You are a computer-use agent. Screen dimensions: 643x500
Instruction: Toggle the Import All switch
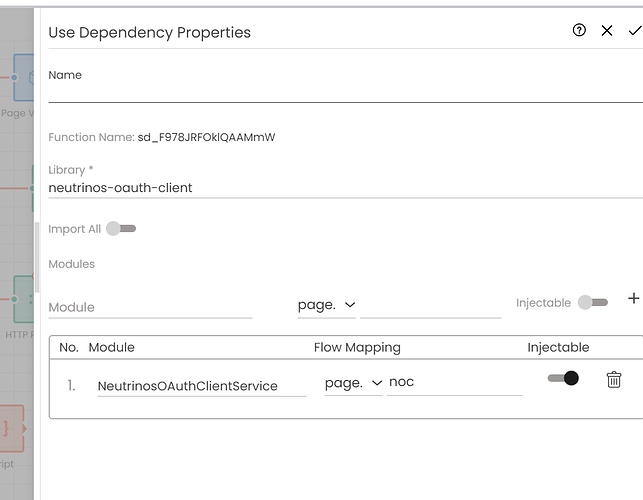coord(121,228)
